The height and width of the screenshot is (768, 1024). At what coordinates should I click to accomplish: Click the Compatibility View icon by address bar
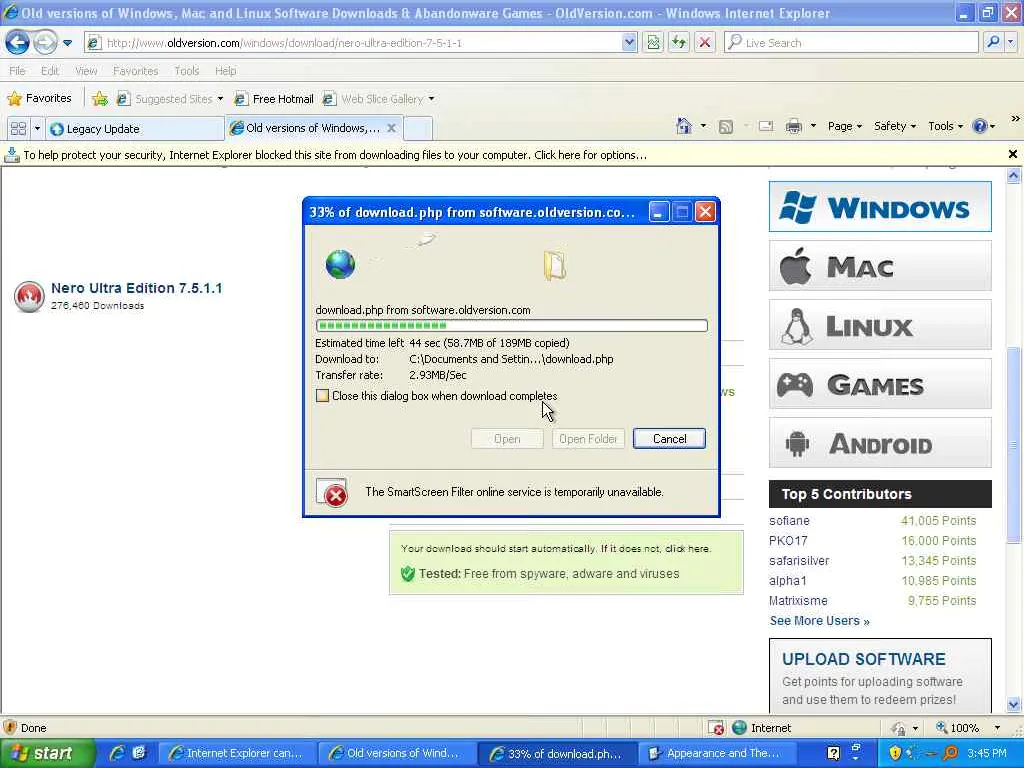(x=652, y=43)
